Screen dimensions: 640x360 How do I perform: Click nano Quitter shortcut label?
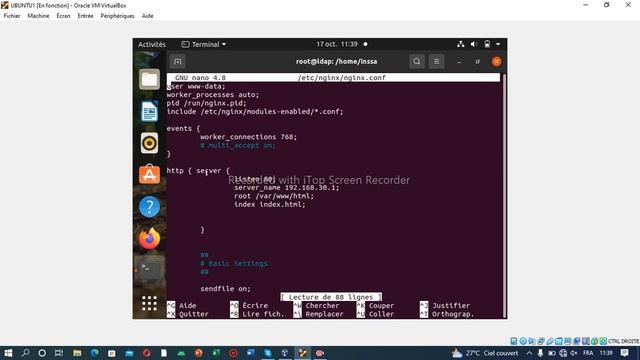[193, 314]
